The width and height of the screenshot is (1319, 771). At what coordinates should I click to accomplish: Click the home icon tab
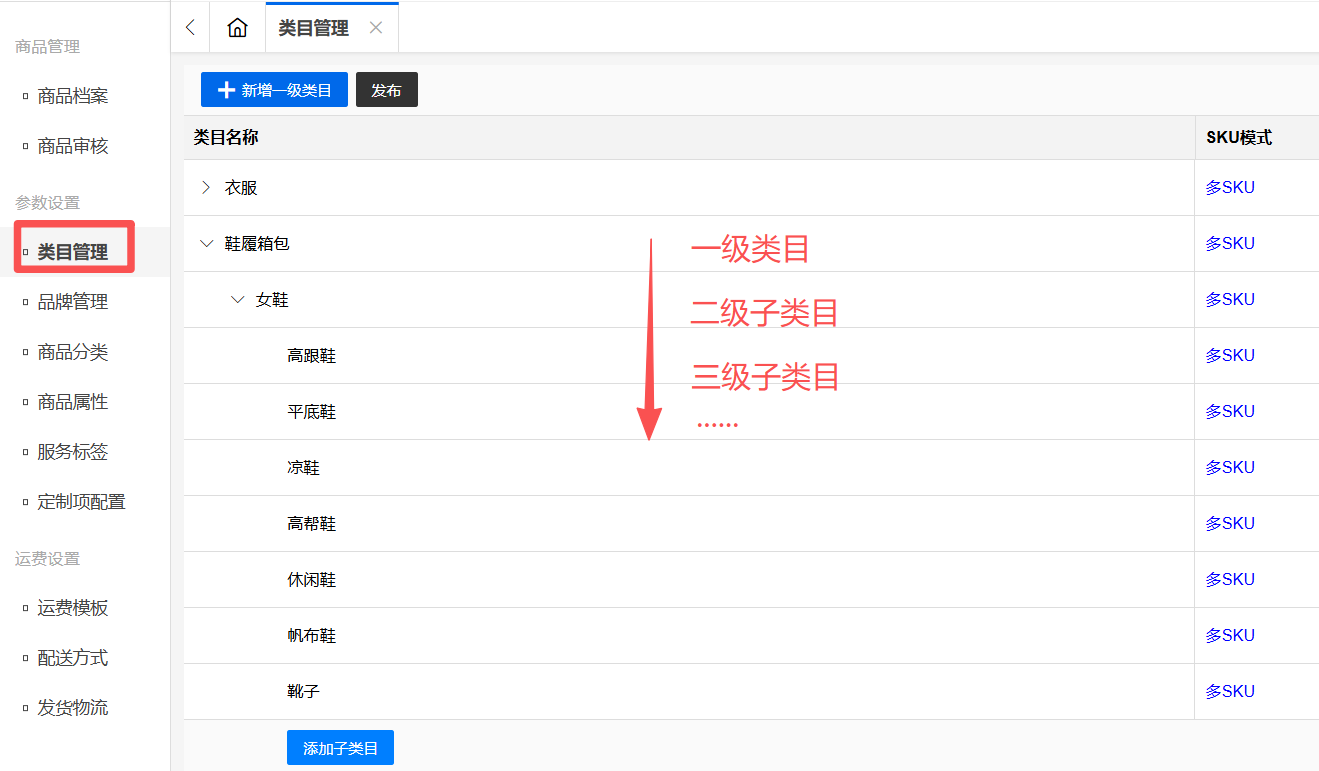click(x=237, y=28)
